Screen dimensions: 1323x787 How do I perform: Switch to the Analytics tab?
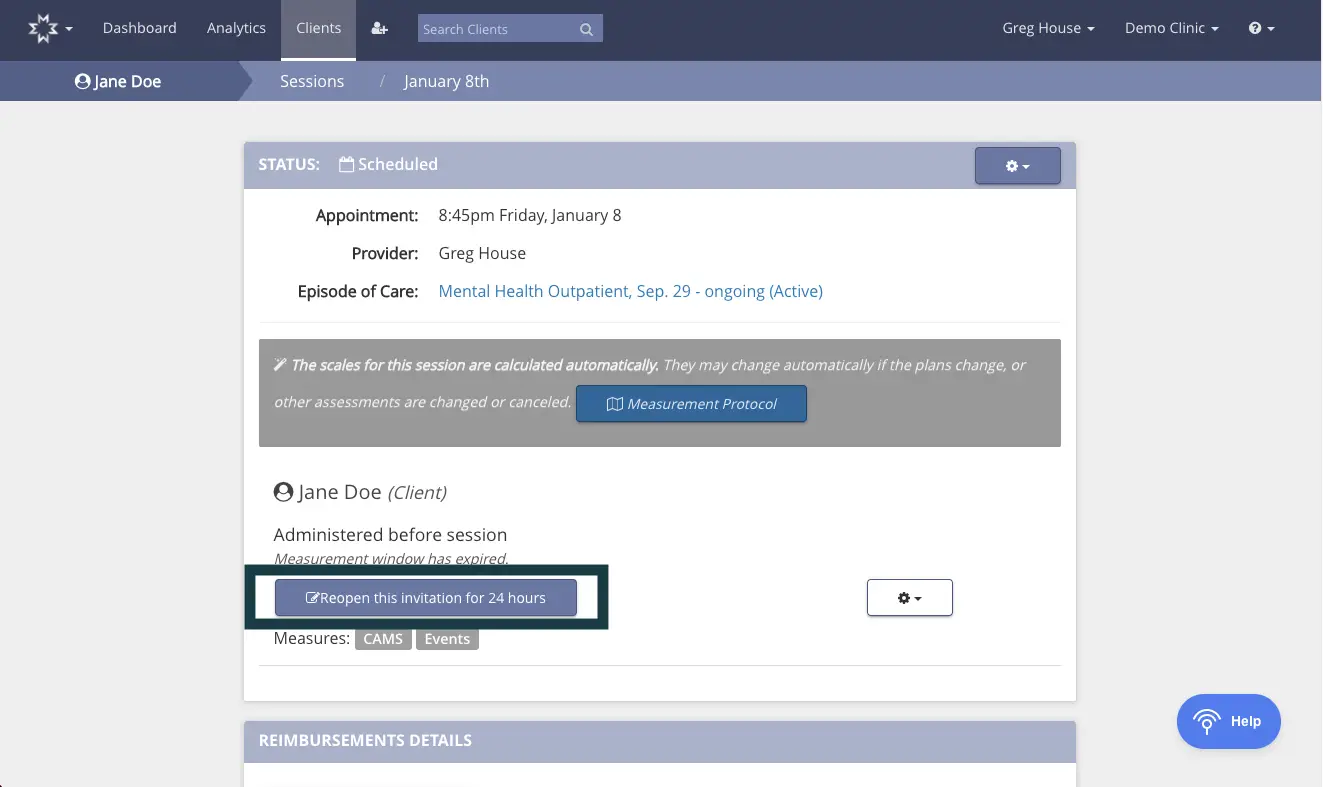click(236, 29)
